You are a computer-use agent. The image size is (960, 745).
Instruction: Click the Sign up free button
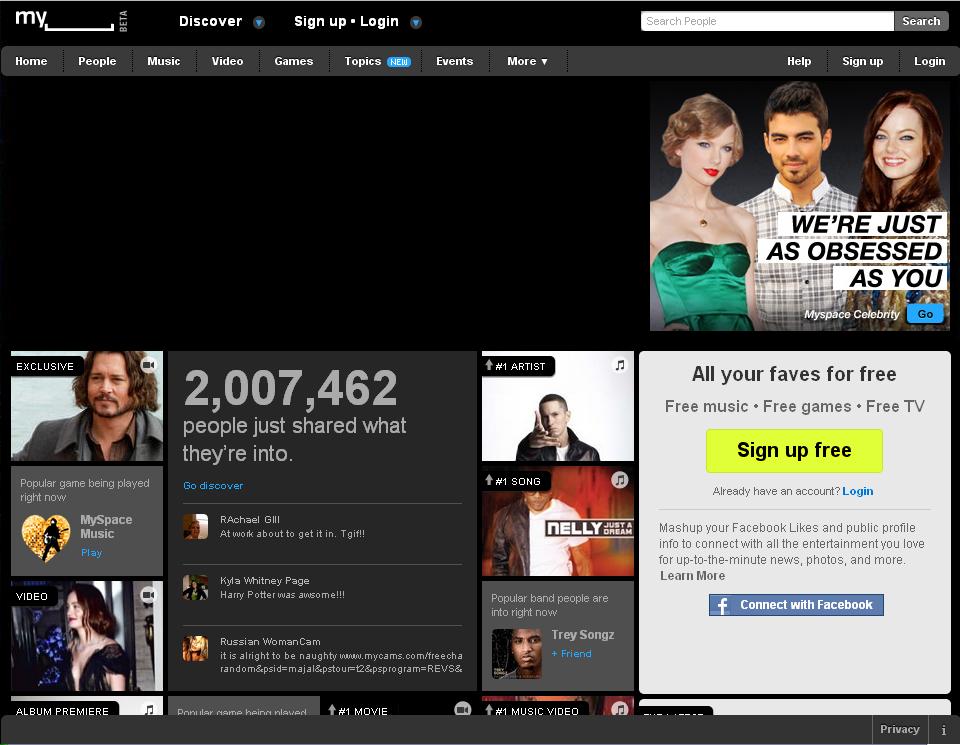(x=794, y=451)
